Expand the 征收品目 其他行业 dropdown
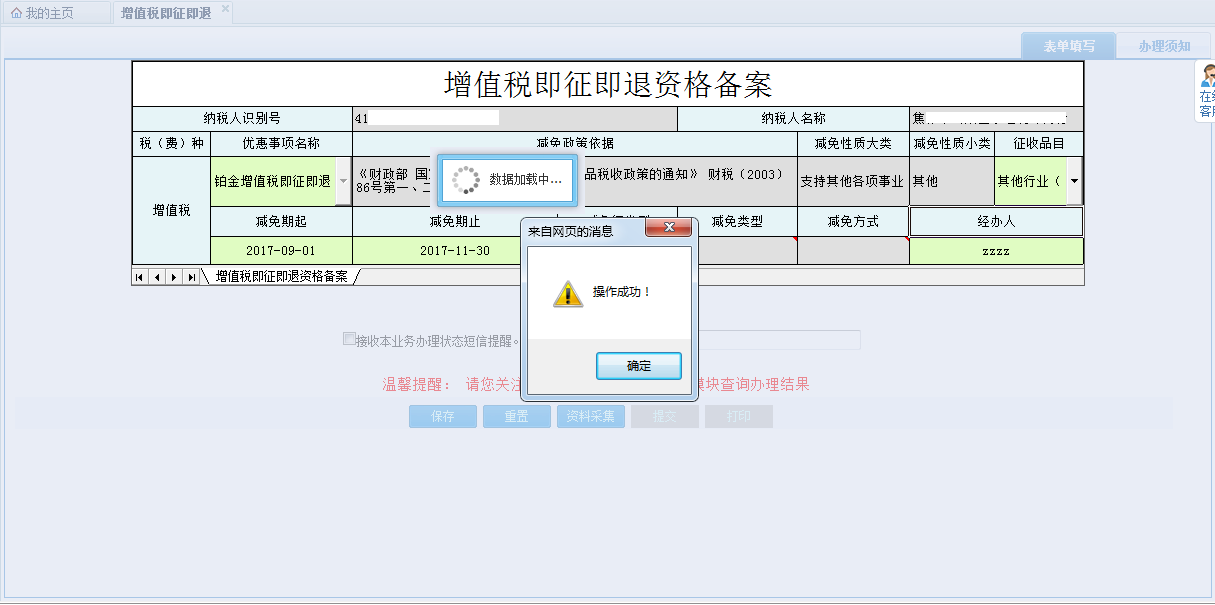The width and height of the screenshot is (1215, 605). click(1075, 181)
